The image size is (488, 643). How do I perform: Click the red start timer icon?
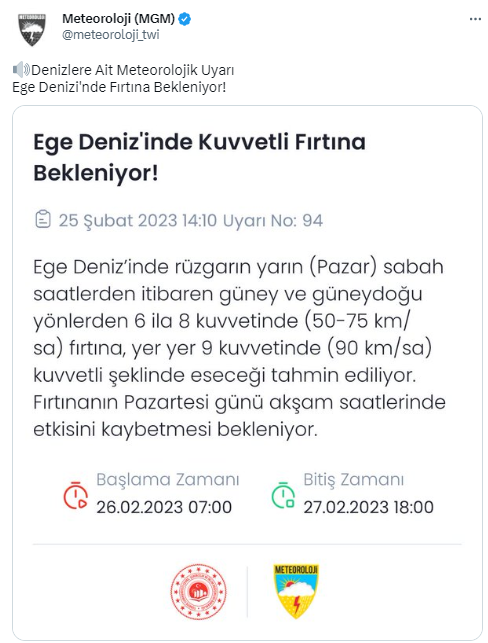tap(75, 495)
